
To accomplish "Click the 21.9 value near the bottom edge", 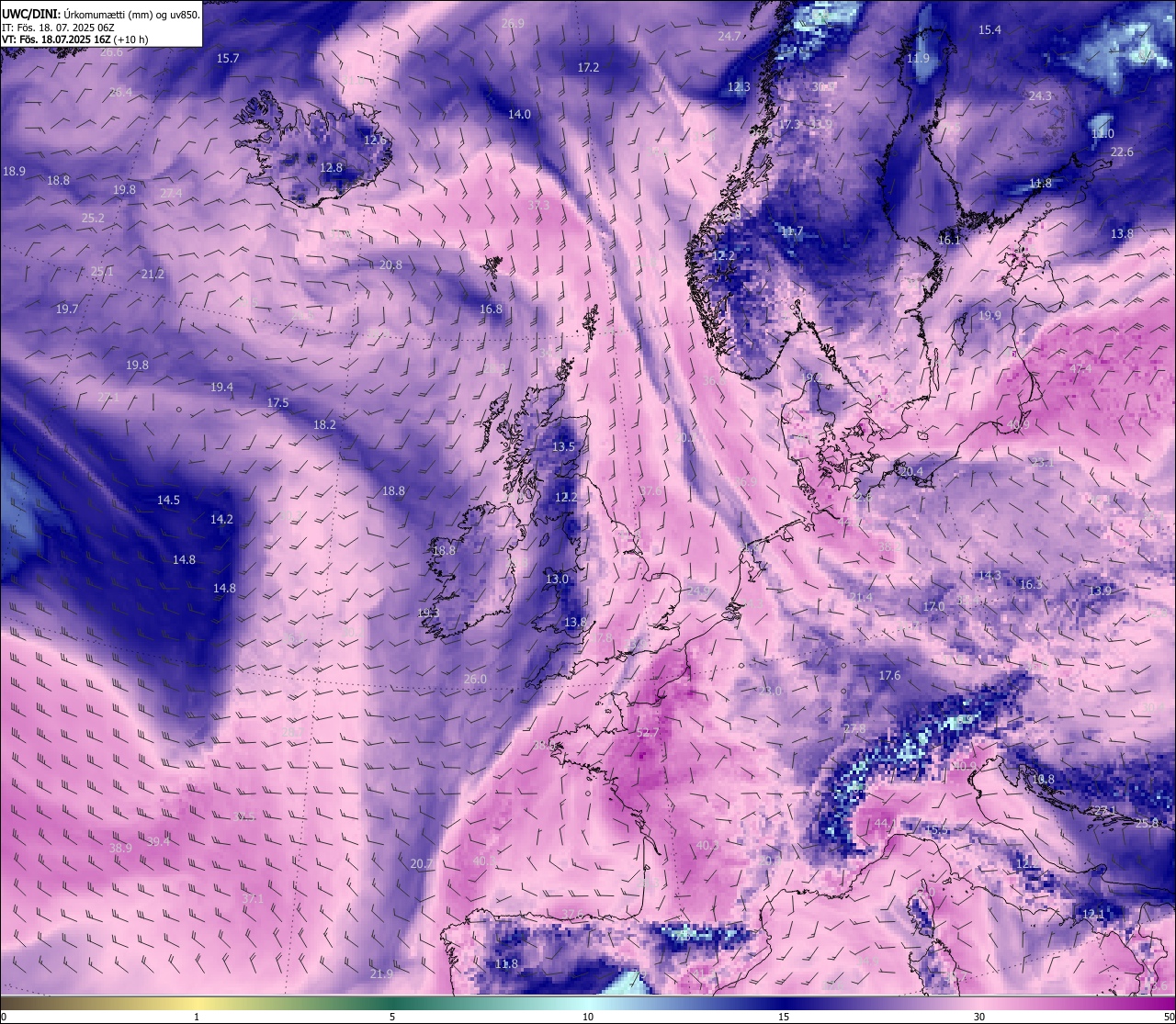I will 381,974.
